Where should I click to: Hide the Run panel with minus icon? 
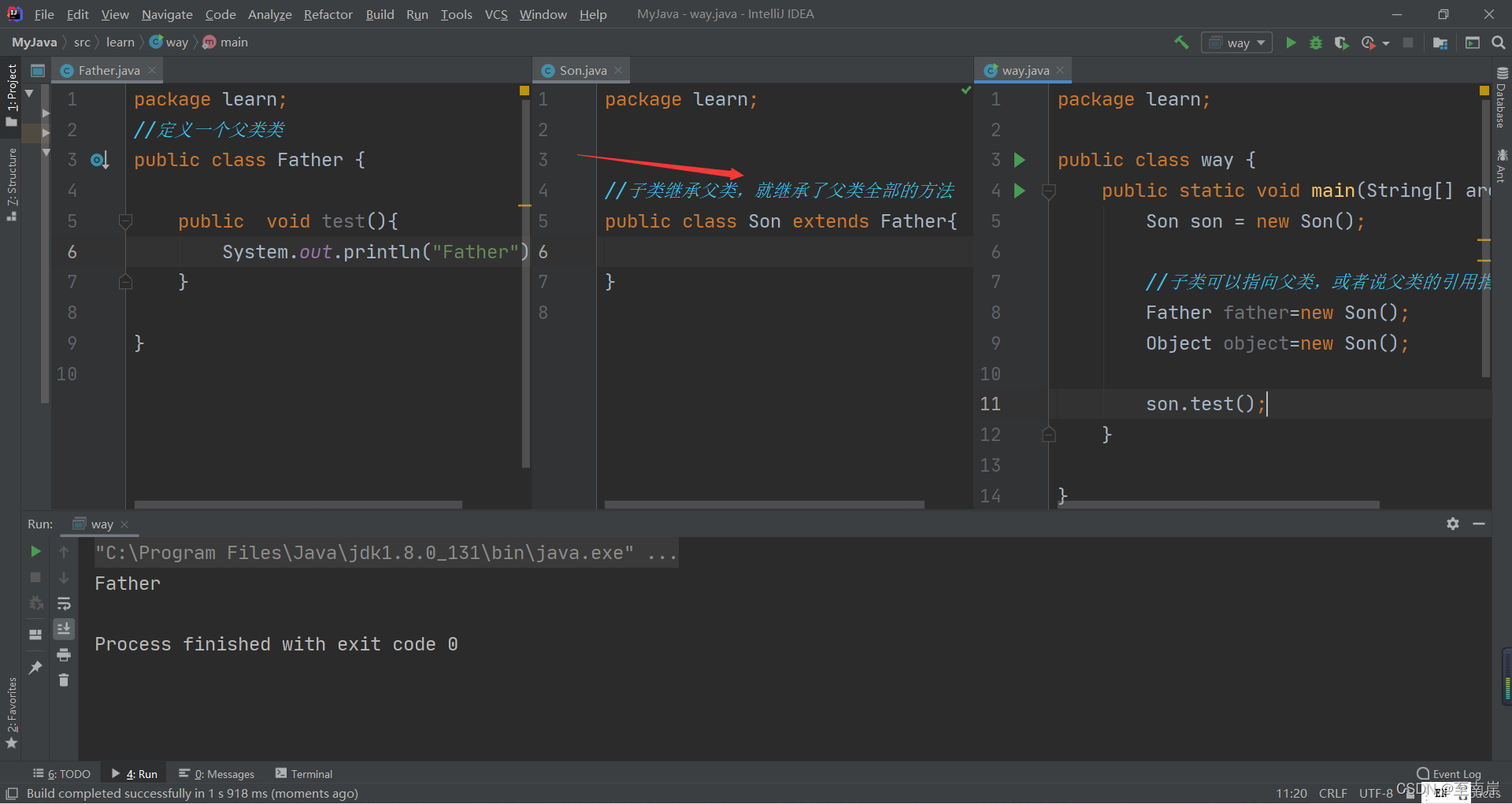pos(1479,524)
